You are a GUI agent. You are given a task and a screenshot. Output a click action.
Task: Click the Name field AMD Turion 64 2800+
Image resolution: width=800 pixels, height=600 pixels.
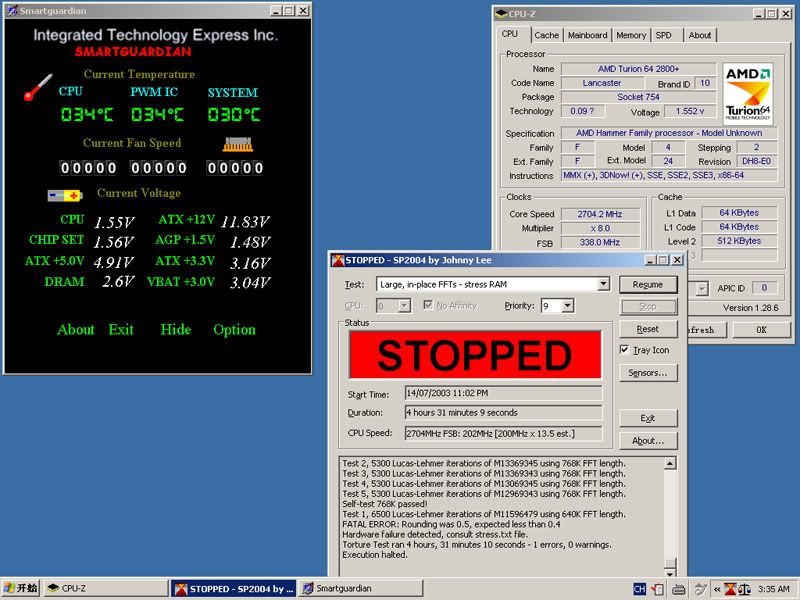point(638,69)
